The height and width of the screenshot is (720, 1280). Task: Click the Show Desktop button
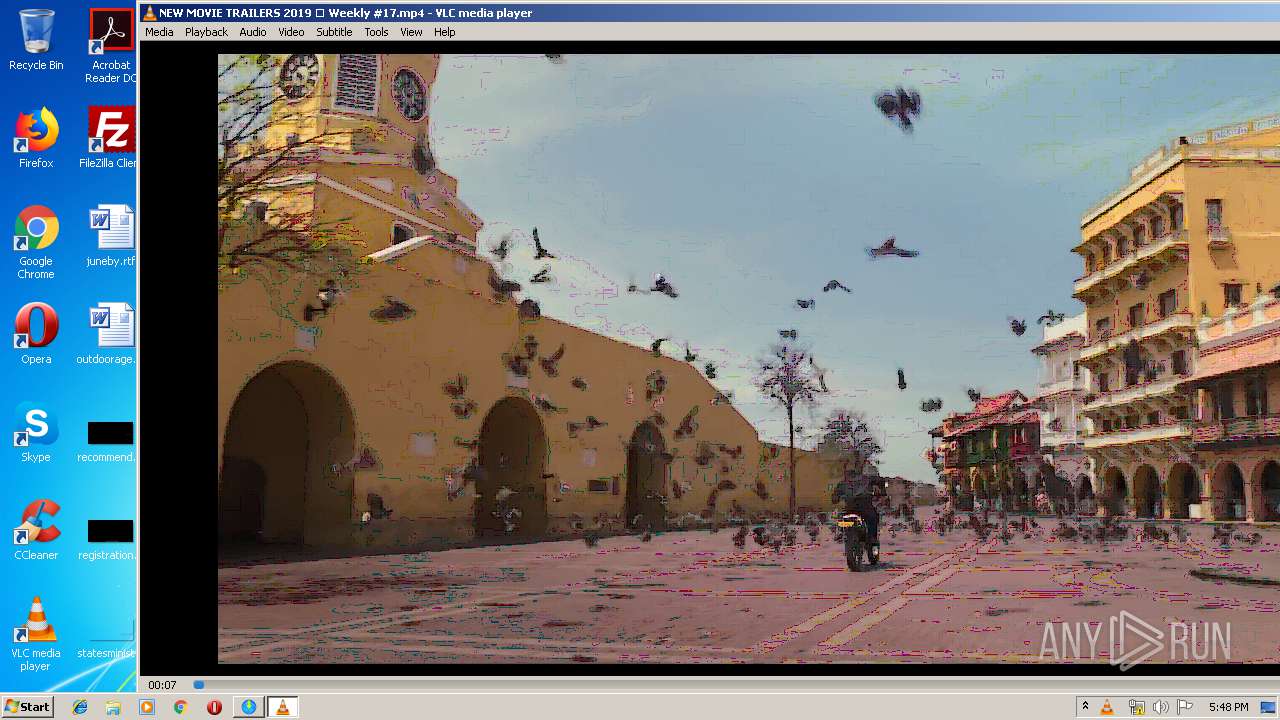[x=1268, y=707]
